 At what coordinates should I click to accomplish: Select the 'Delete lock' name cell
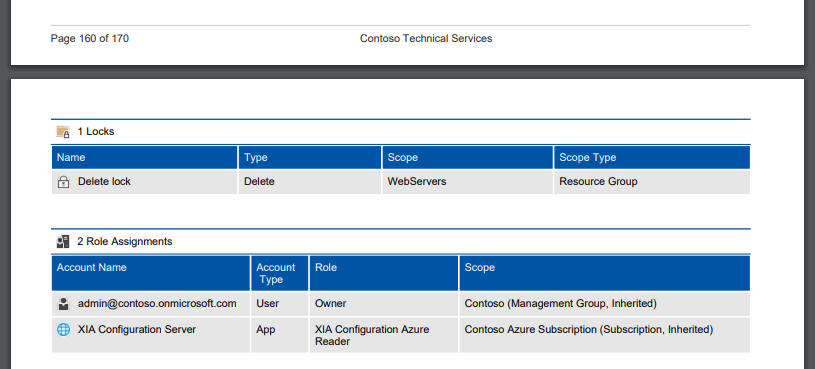pyautogui.click(x=144, y=182)
